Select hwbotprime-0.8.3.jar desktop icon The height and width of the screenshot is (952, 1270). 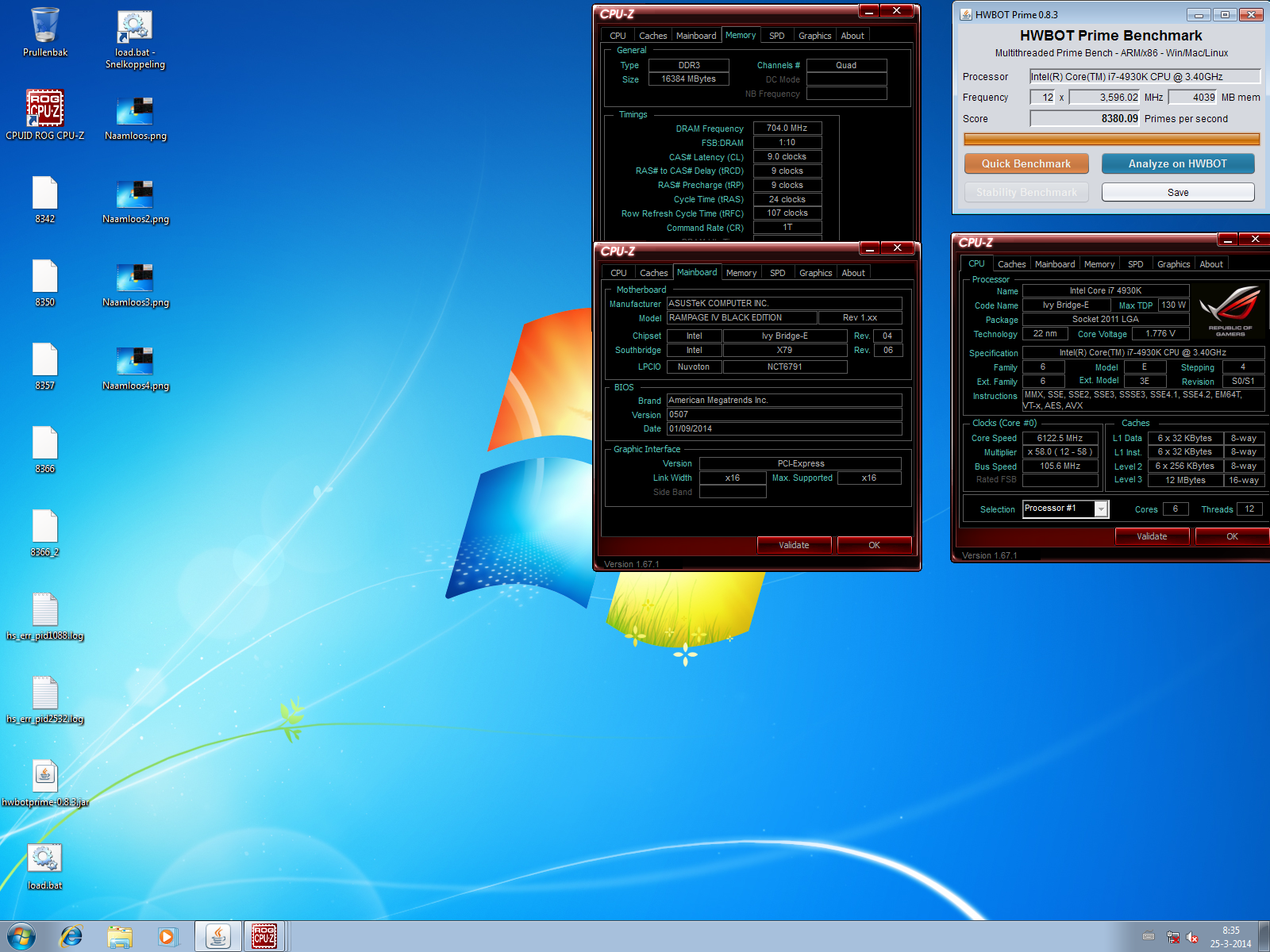(x=45, y=782)
